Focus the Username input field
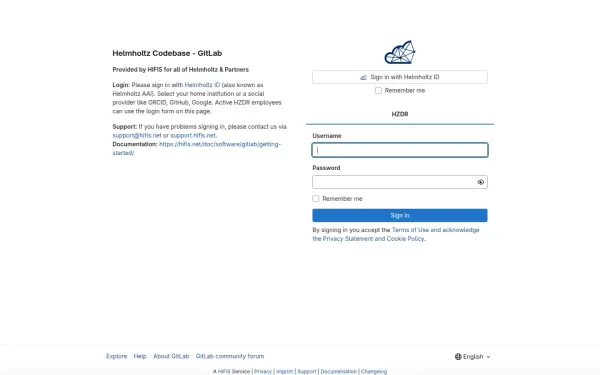 click(400, 150)
